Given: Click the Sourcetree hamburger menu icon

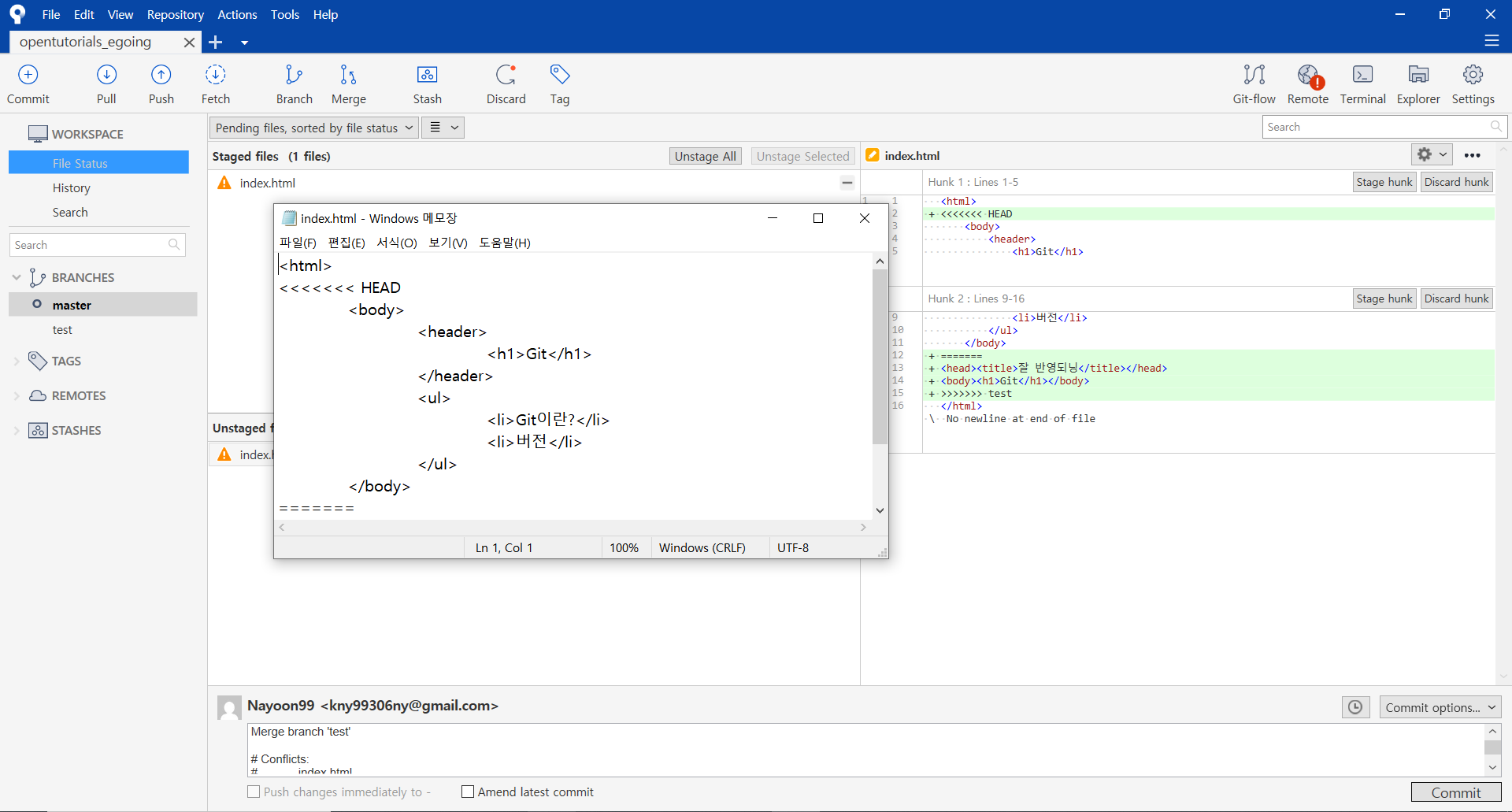Looking at the screenshot, I should tap(1492, 40).
